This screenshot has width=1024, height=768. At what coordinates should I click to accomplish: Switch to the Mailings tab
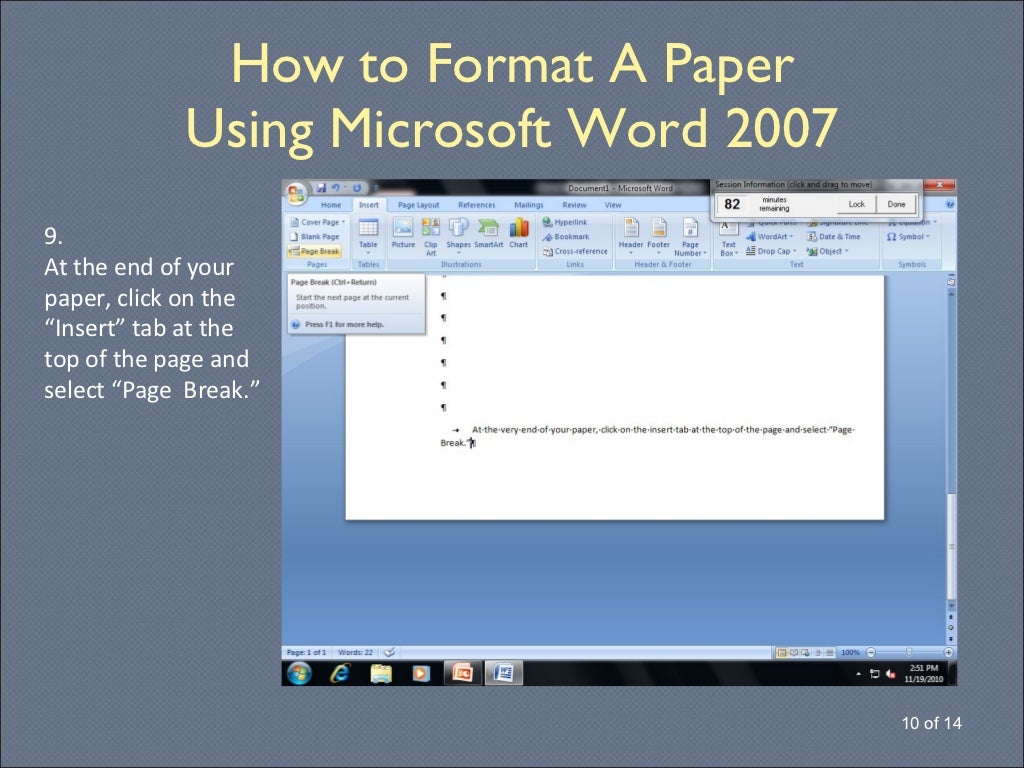point(528,205)
